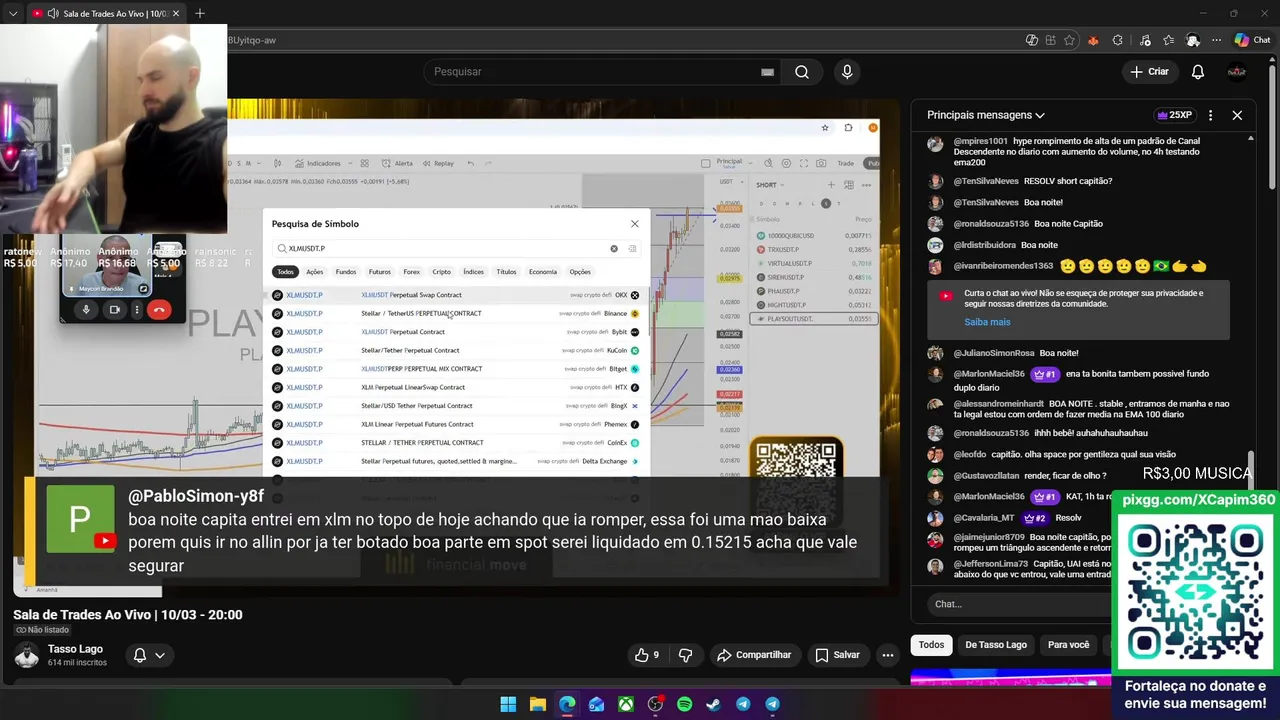Select the Futuros tab in symbol search
1280x720 pixels.
point(379,272)
